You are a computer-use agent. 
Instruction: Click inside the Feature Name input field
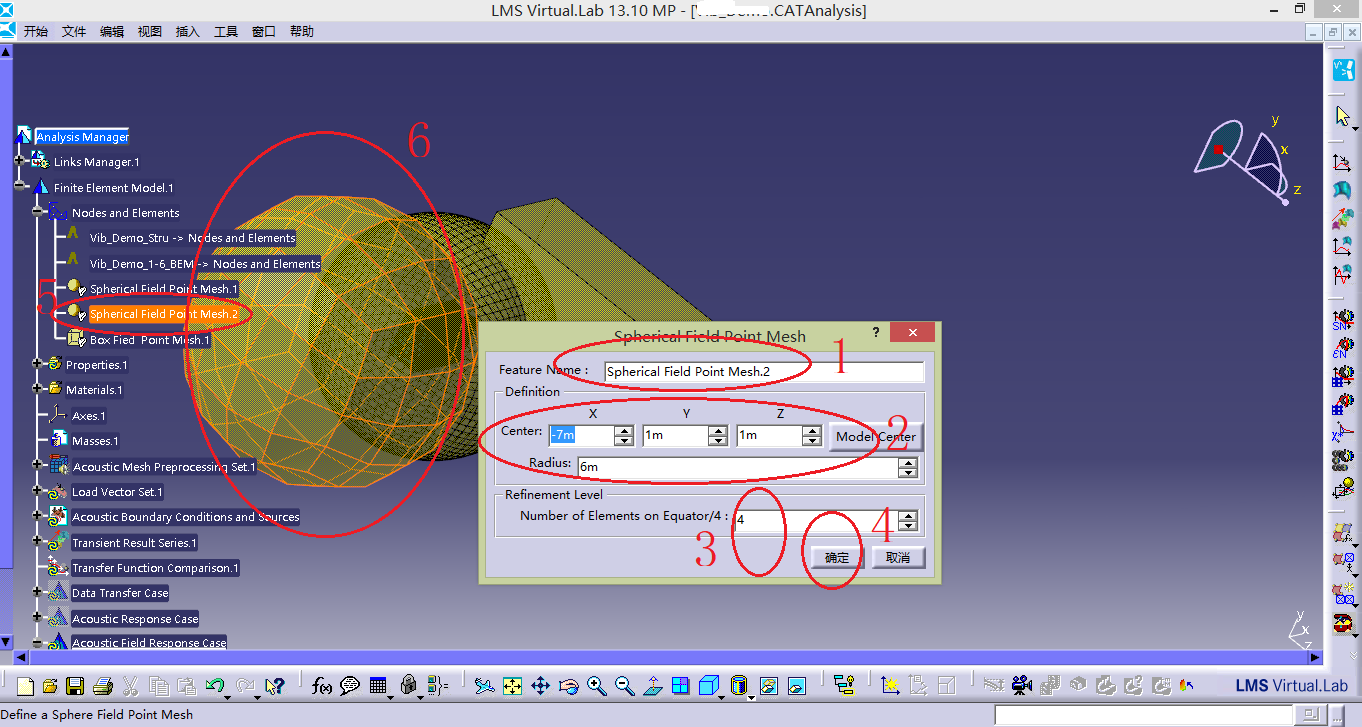click(760, 371)
